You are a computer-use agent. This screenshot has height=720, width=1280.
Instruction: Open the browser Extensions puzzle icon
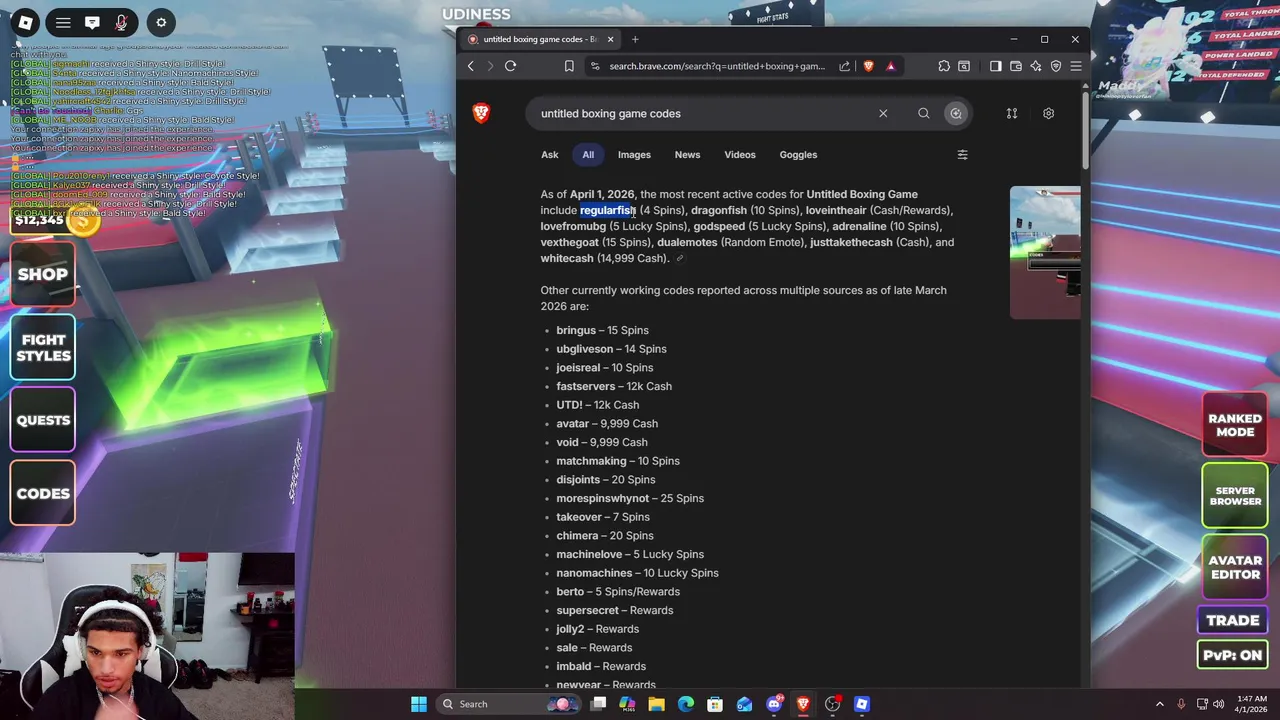coord(944,66)
